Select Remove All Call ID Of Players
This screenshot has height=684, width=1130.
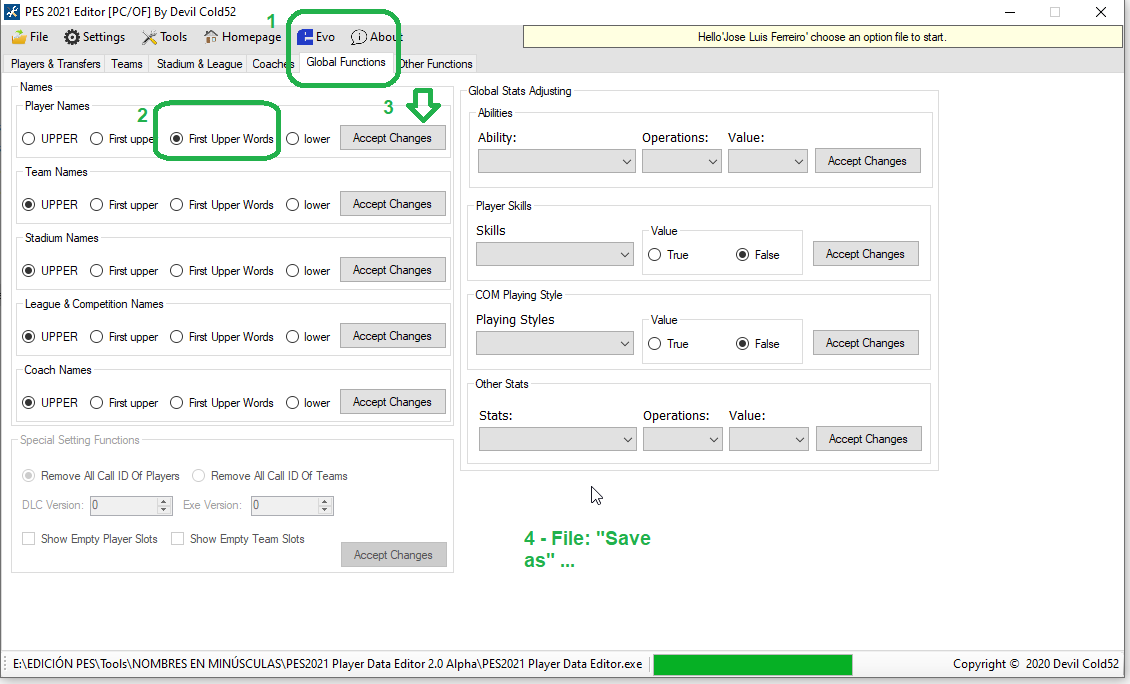point(101,476)
